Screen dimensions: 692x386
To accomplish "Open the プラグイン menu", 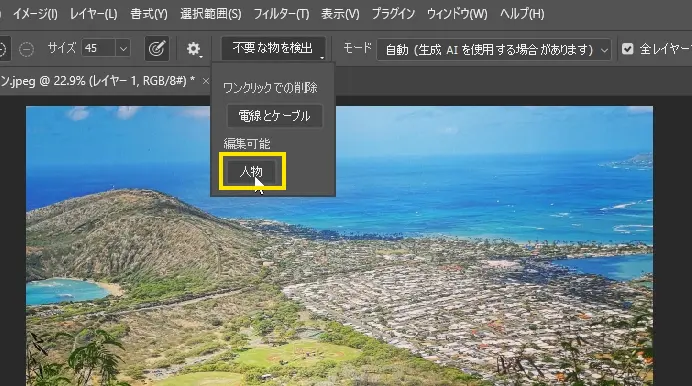I will click(393, 14).
